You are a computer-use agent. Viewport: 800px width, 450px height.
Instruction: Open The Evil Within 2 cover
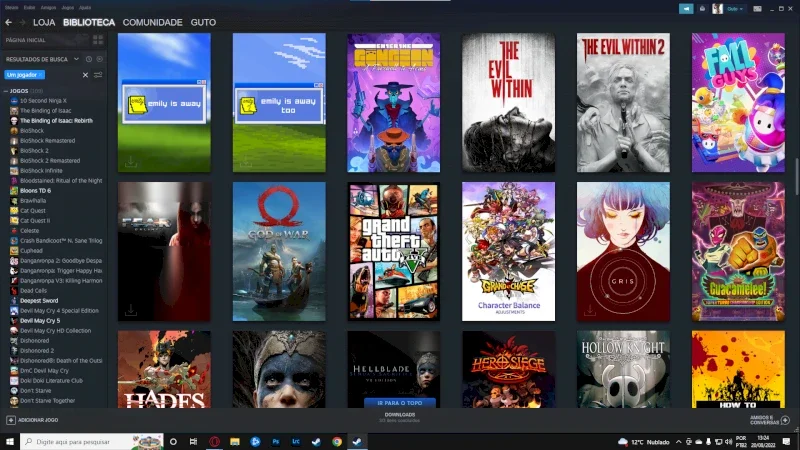coord(623,103)
